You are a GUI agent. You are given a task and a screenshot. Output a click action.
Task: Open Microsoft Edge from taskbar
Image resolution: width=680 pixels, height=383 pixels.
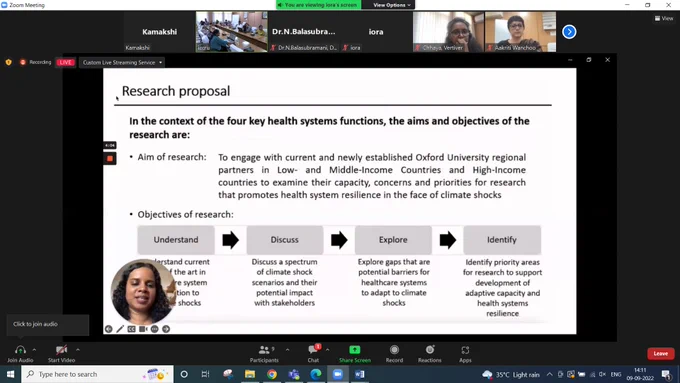pyautogui.click(x=316, y=374)
